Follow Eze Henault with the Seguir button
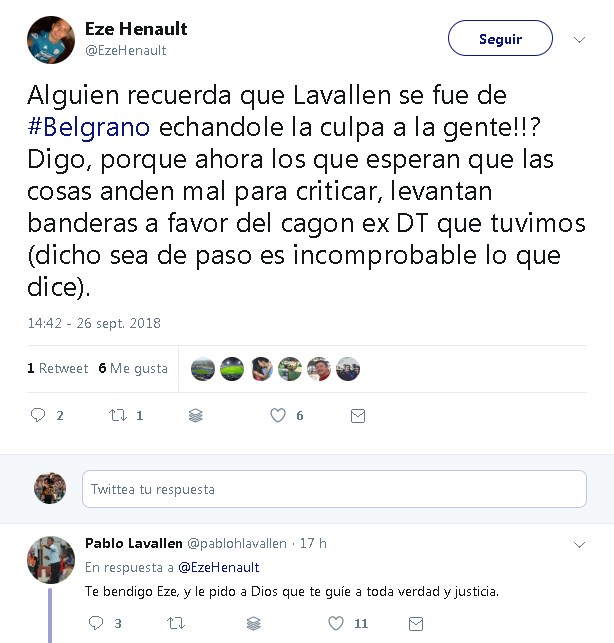The image size is (614, 643). click(x=500, y=38)
